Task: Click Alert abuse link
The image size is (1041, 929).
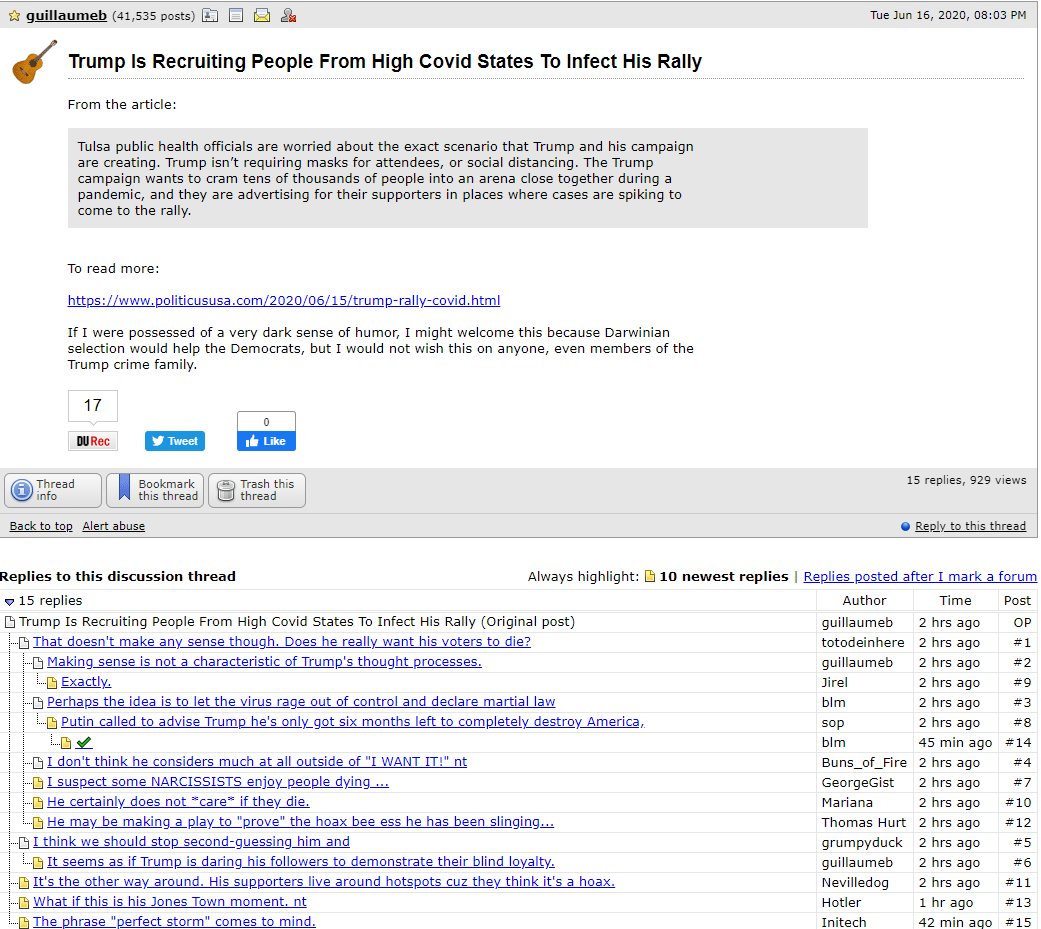Action: (114, 526)
